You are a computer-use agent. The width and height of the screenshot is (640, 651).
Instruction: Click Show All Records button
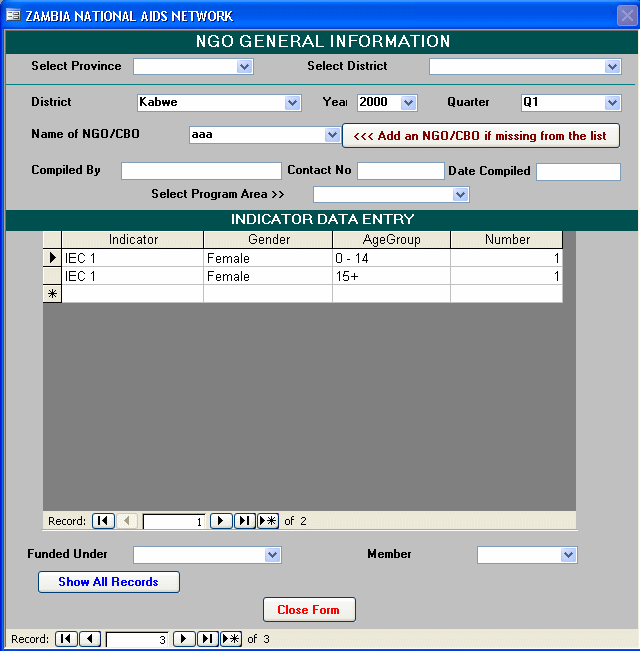coord(109,582)
